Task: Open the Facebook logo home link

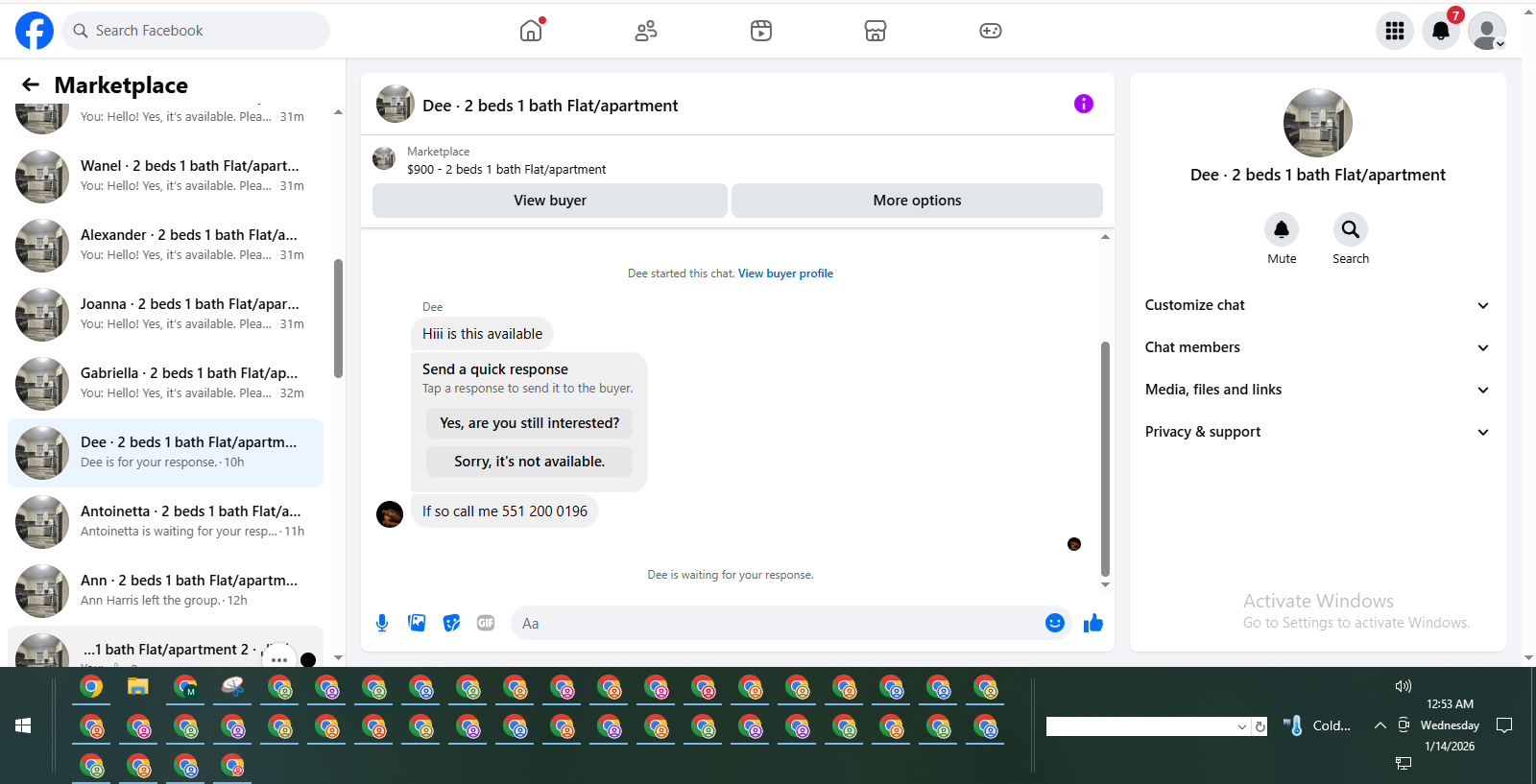Action: pos(35,31)
